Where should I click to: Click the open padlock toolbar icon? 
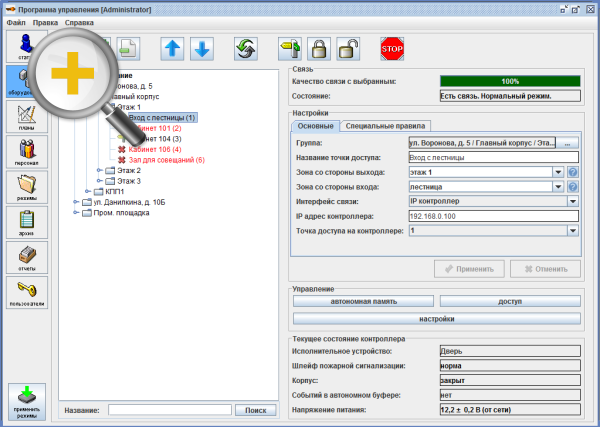coord(347,48)
